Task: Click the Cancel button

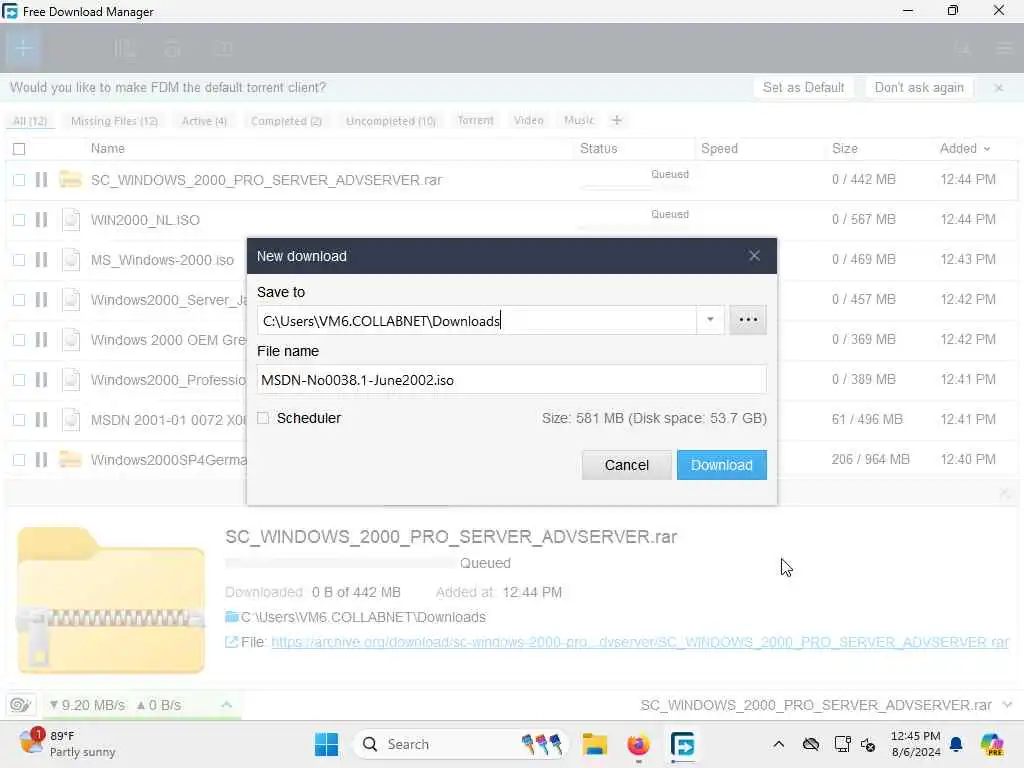Action: pyautogui.click(x=626, y=465)
